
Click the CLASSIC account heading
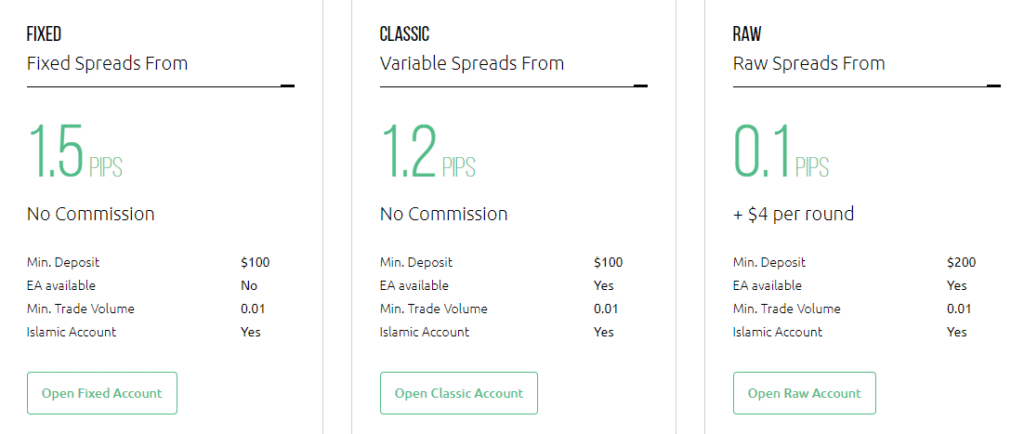(x=405, y=34)
